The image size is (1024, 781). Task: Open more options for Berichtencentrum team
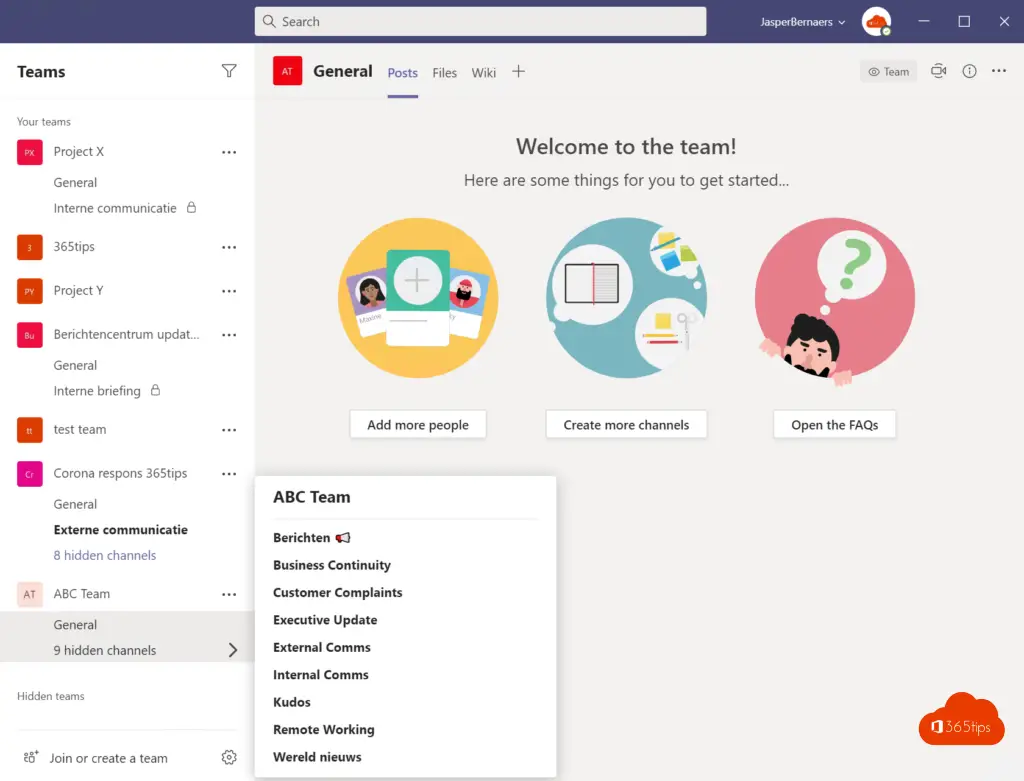click(x=229, y=335)
